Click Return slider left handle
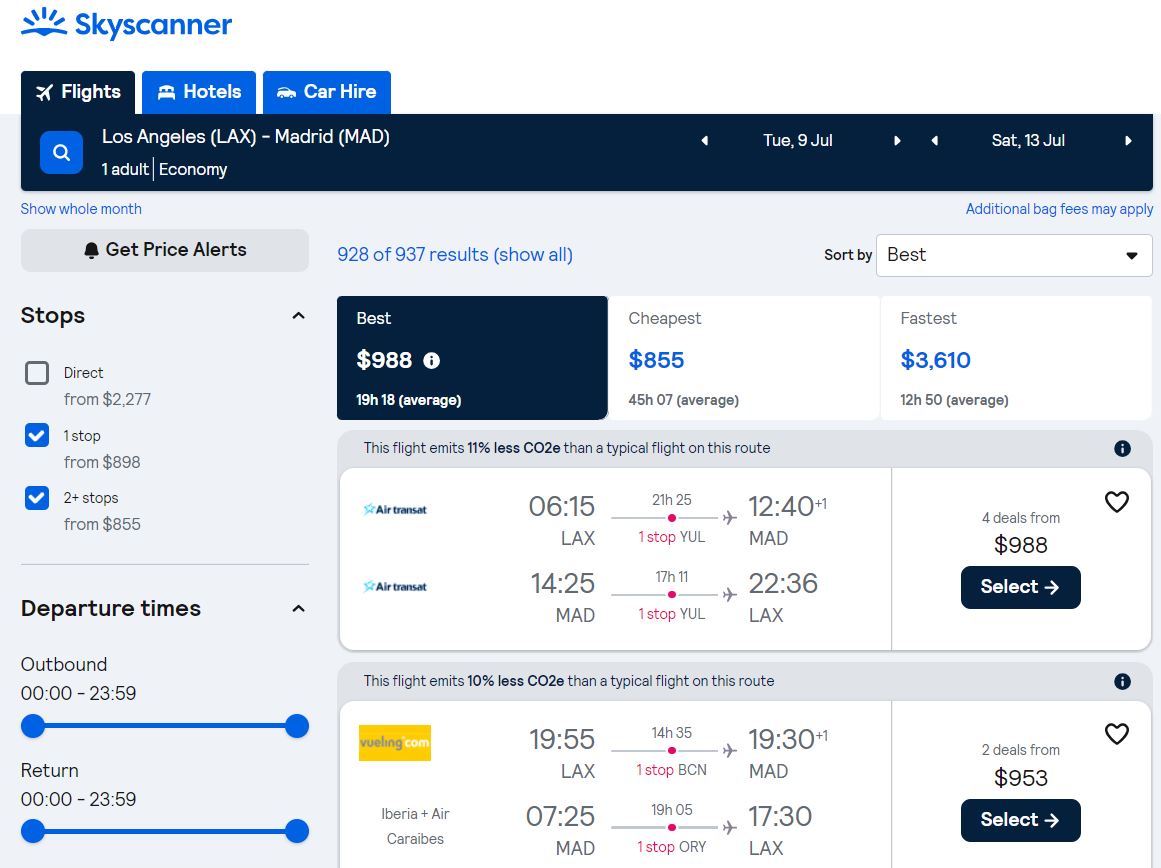The height and width of the screenshot is (868, 1161). 33,831
